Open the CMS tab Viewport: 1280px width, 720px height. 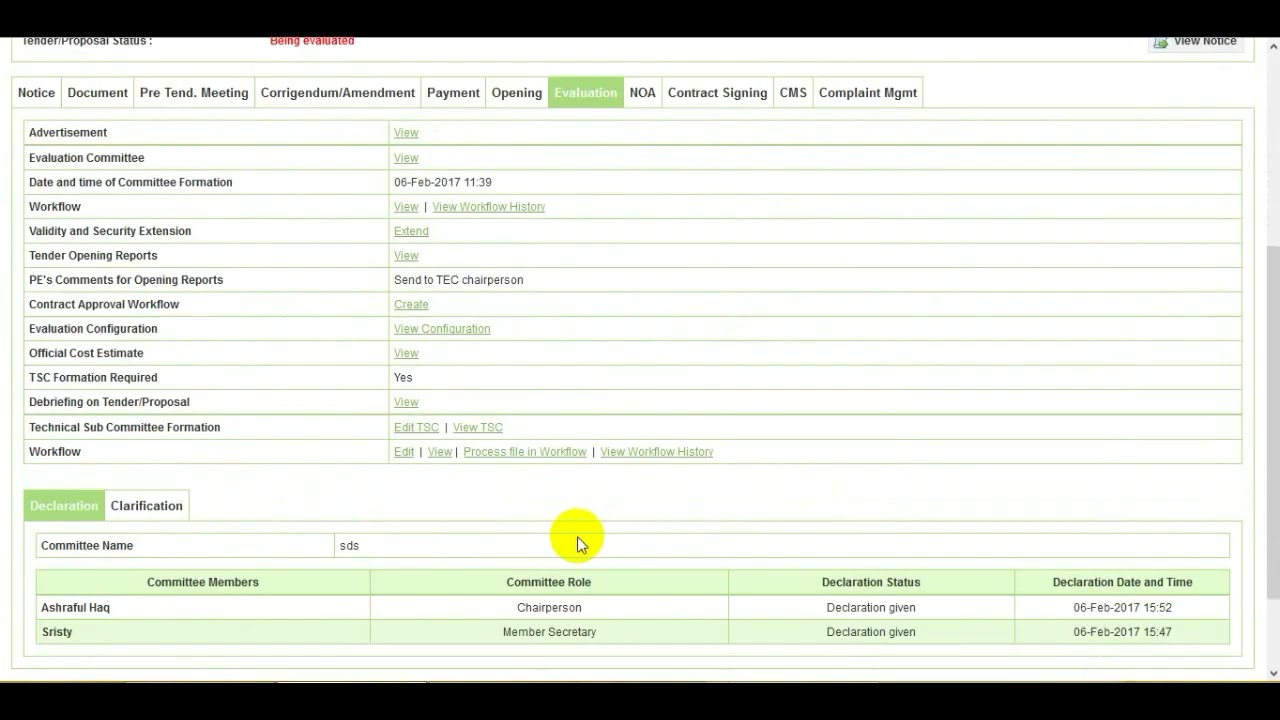793,93
